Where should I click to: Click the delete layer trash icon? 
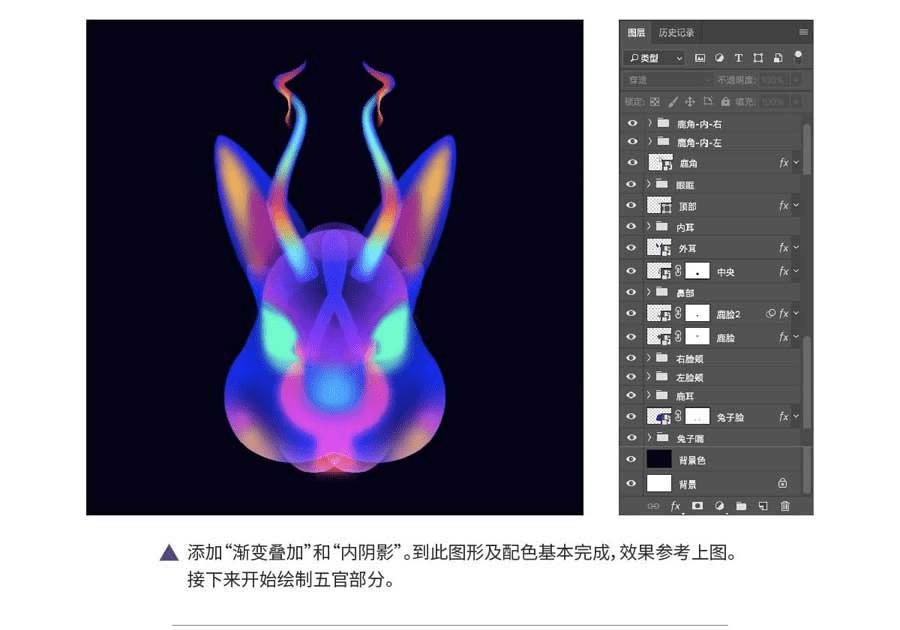coord(785,505)
